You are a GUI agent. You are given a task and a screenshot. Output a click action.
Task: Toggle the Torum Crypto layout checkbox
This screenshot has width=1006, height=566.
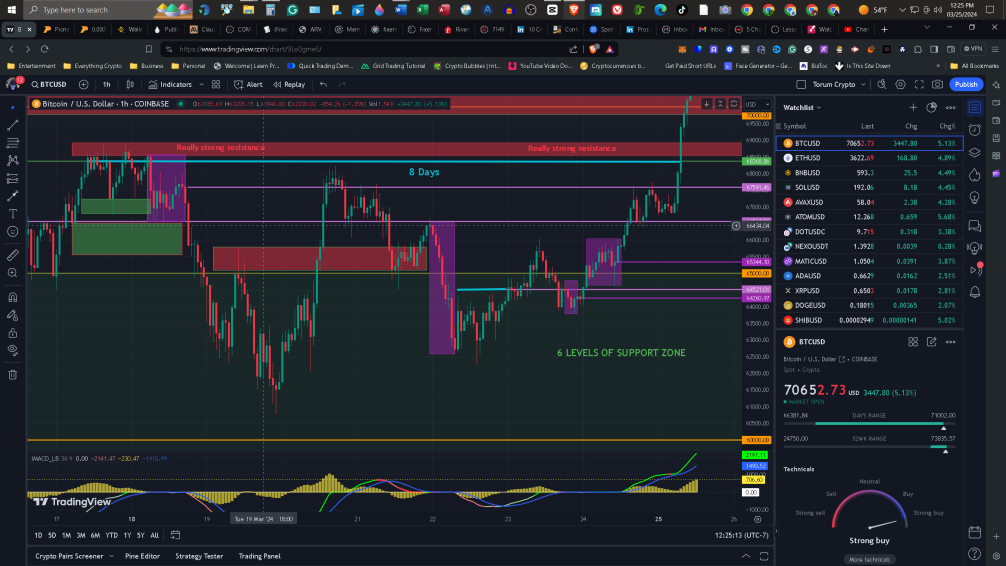tap(801, 85)
